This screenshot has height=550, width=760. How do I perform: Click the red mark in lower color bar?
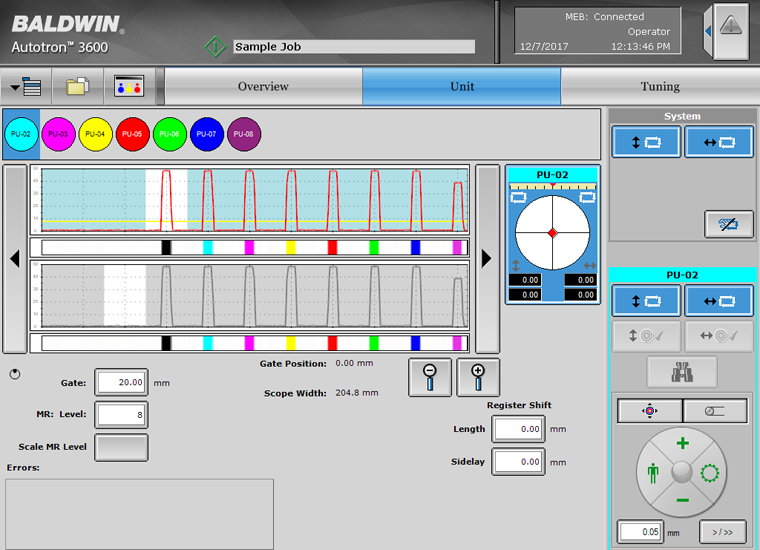(x=332, y=343)
